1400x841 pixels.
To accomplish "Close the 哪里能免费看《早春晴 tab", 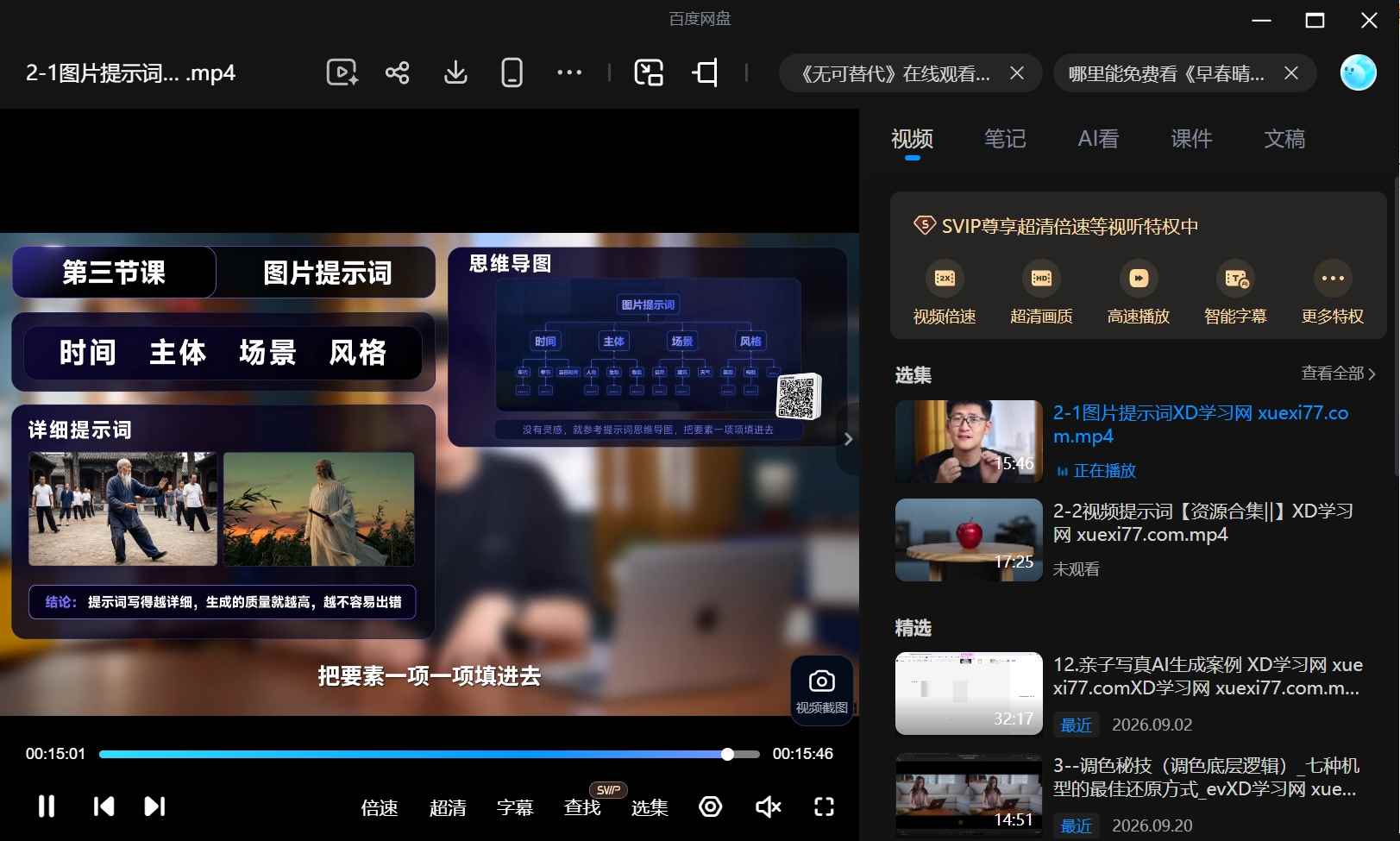I will point(1291,73).
